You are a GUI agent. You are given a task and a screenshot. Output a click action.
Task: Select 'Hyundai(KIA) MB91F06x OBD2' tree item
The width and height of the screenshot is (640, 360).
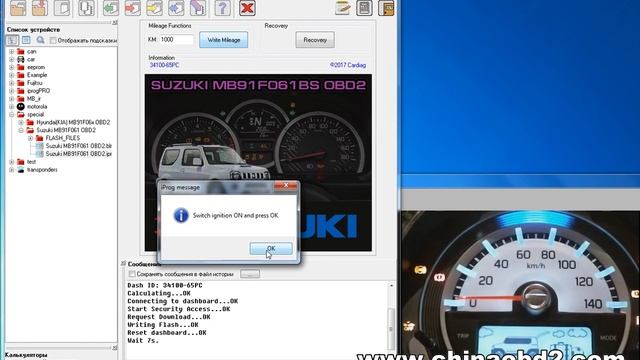coord(73,122)
